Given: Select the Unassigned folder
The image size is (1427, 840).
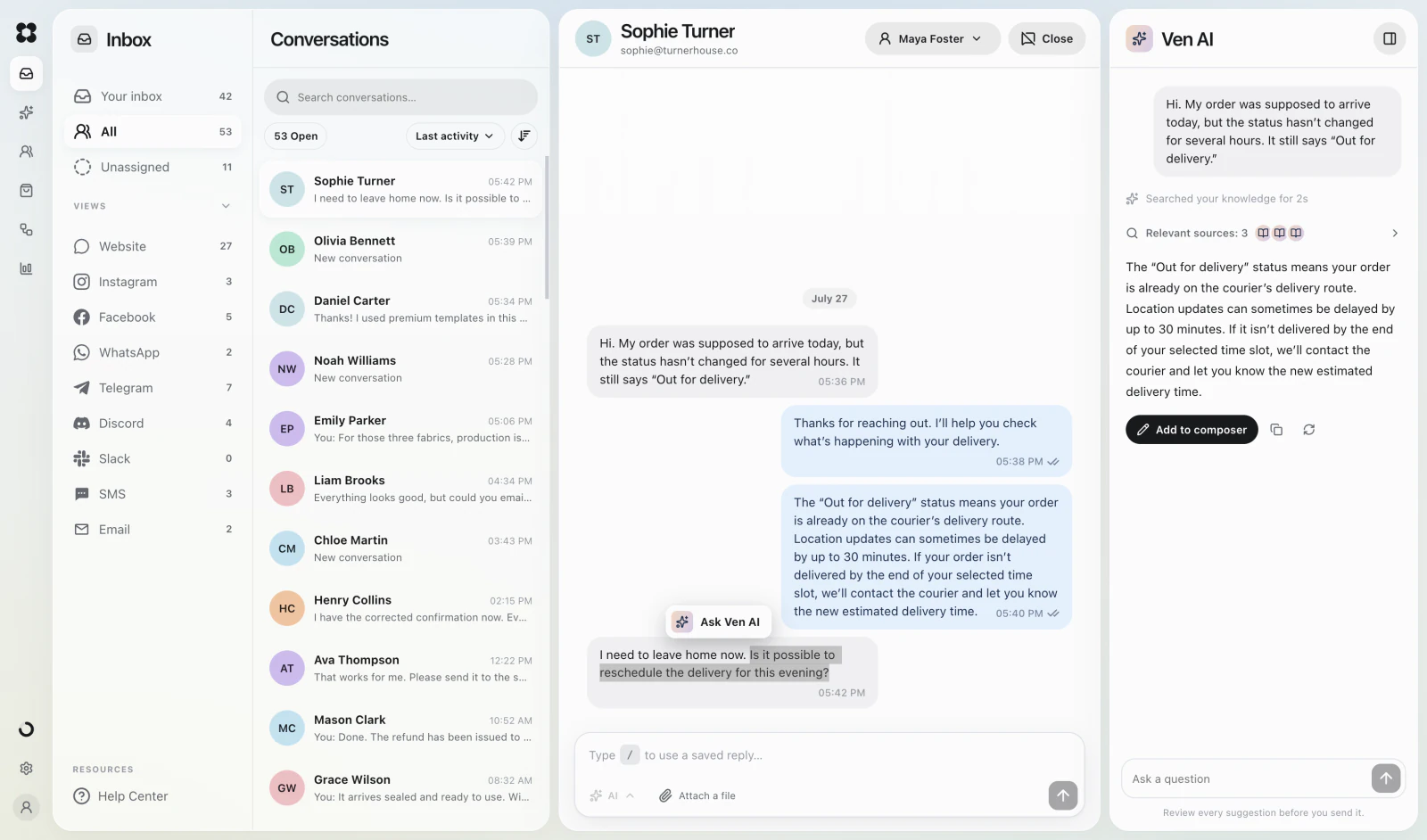Looking at the screenshot, I should click(153, 167).
